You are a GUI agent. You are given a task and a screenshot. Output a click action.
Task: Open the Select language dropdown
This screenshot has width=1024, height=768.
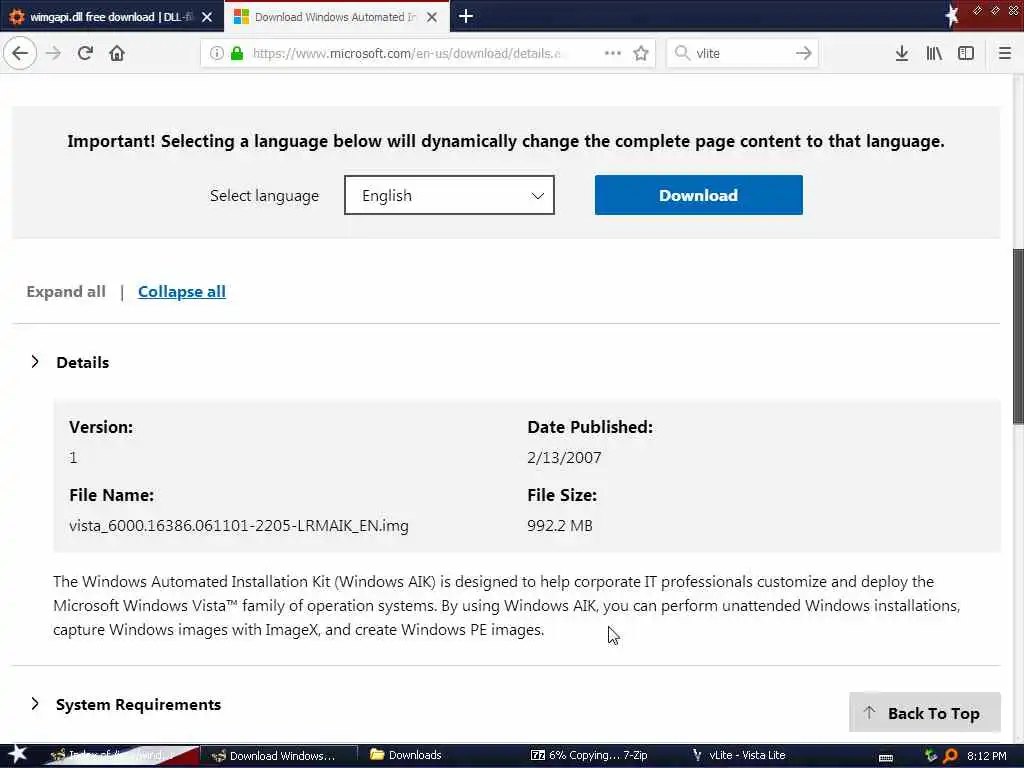[x=449, y=195]
